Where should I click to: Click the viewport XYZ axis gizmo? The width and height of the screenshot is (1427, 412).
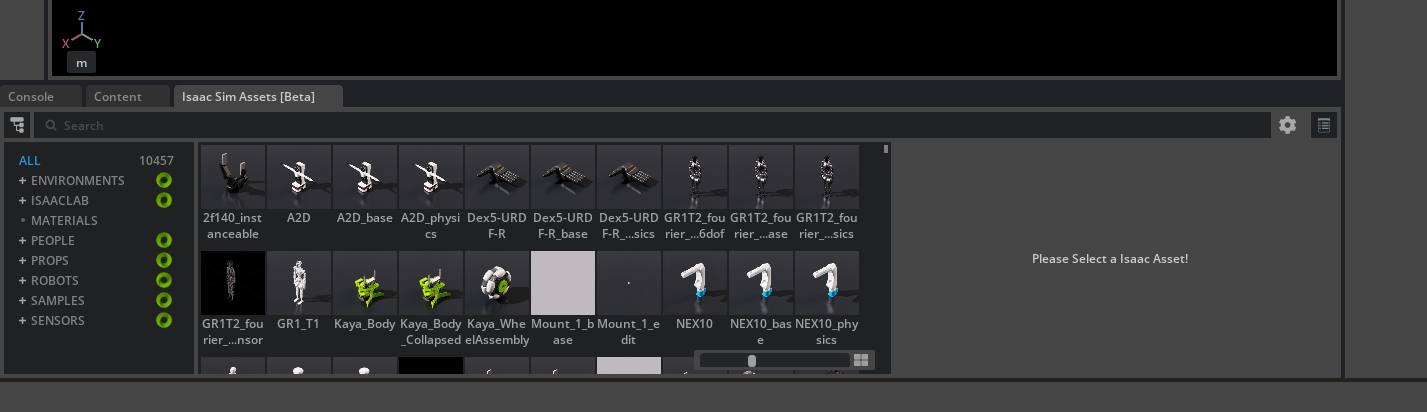[81, 32]
